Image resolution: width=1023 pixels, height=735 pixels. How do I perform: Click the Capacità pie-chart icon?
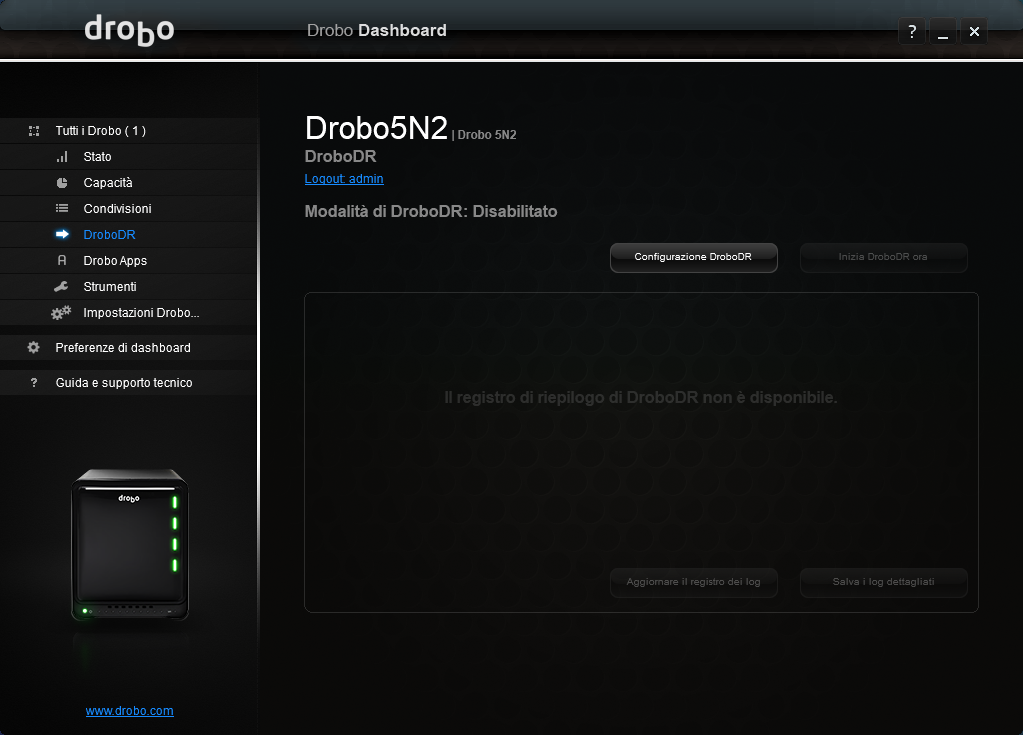62,183
